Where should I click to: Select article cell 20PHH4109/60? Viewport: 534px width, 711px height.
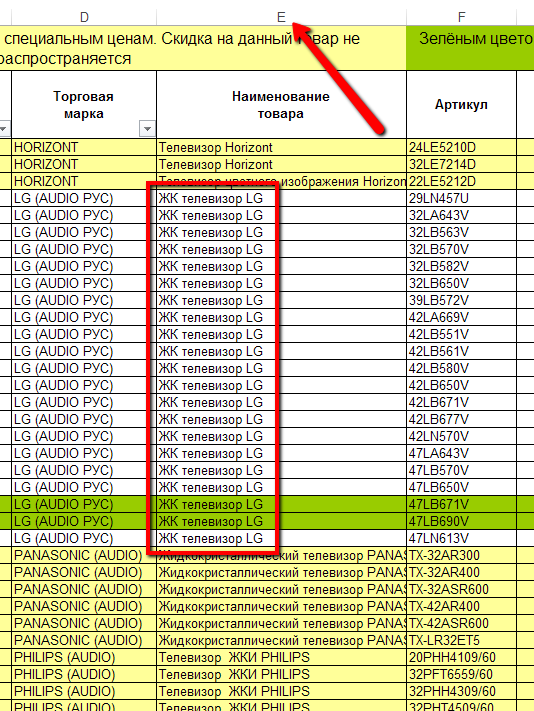point(461,657)
